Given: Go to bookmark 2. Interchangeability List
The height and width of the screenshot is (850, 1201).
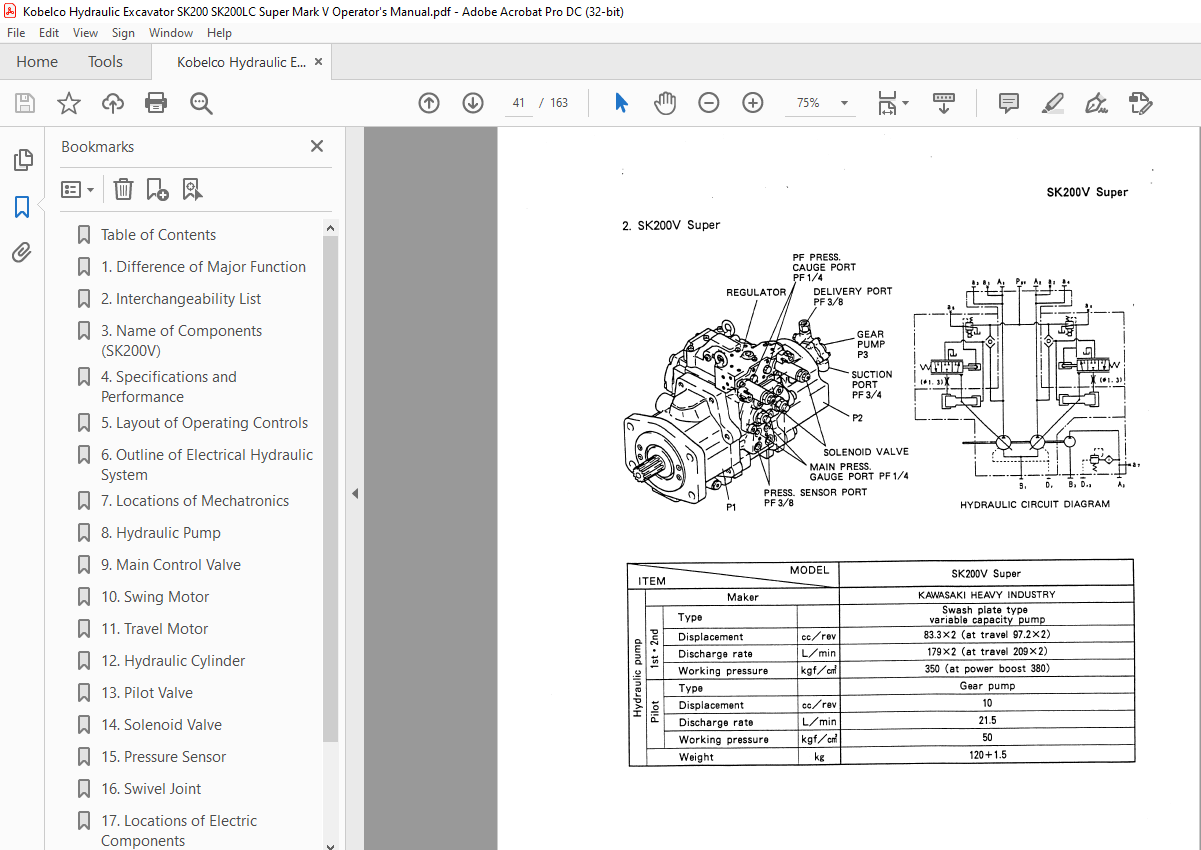Looking at the screenshot, I should (x=181, y=299).
